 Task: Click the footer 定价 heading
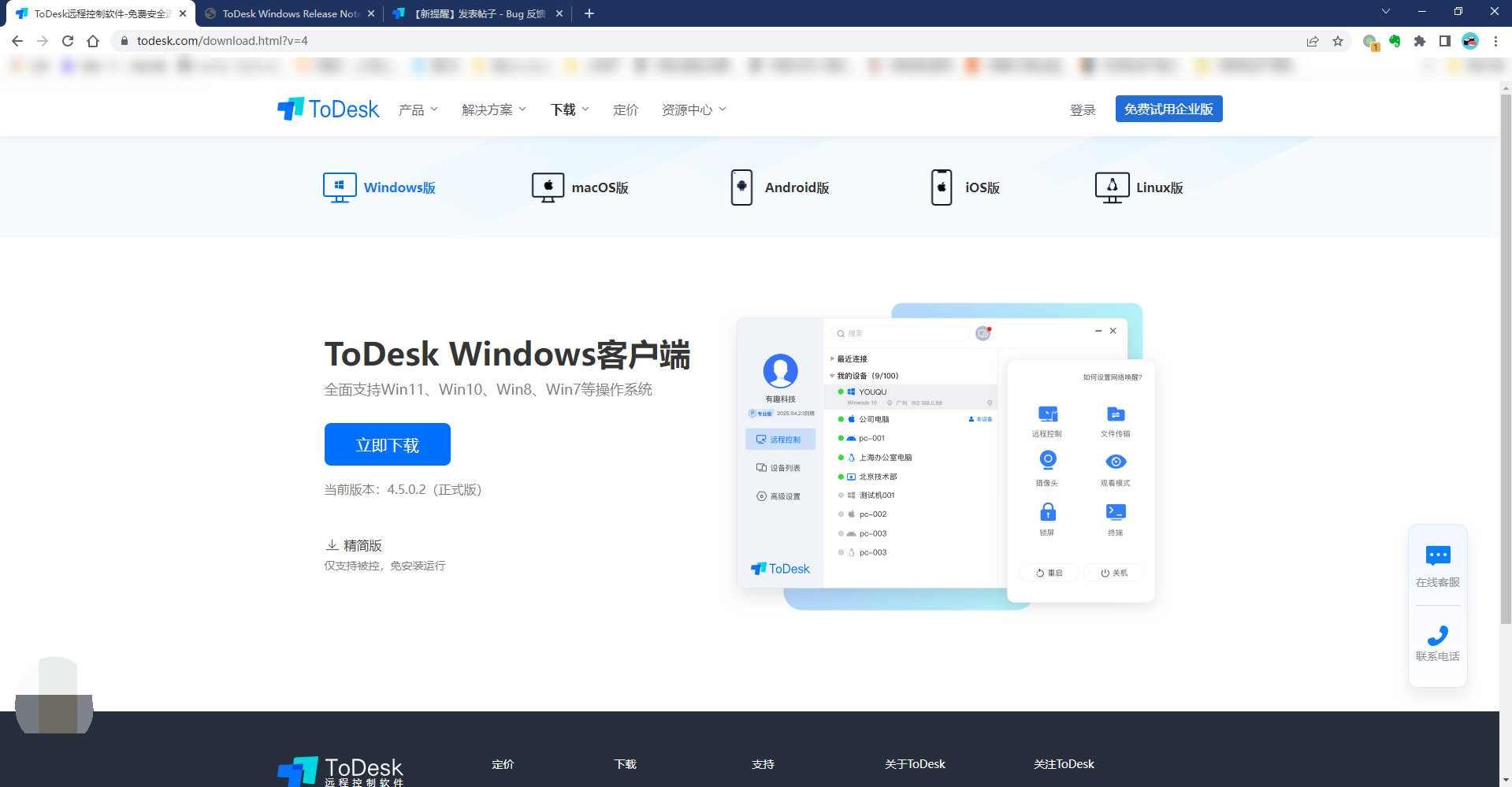[503, 764]
